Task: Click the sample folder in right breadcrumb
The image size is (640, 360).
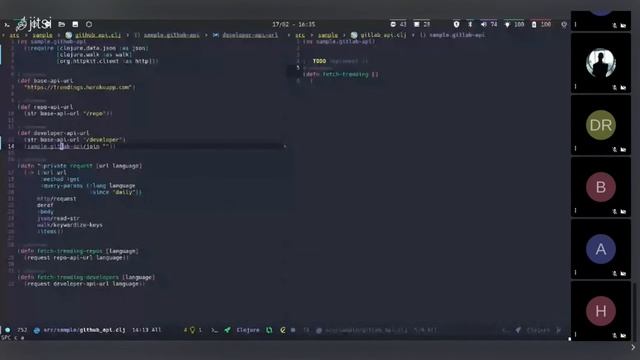Action: tap(328, 35)
